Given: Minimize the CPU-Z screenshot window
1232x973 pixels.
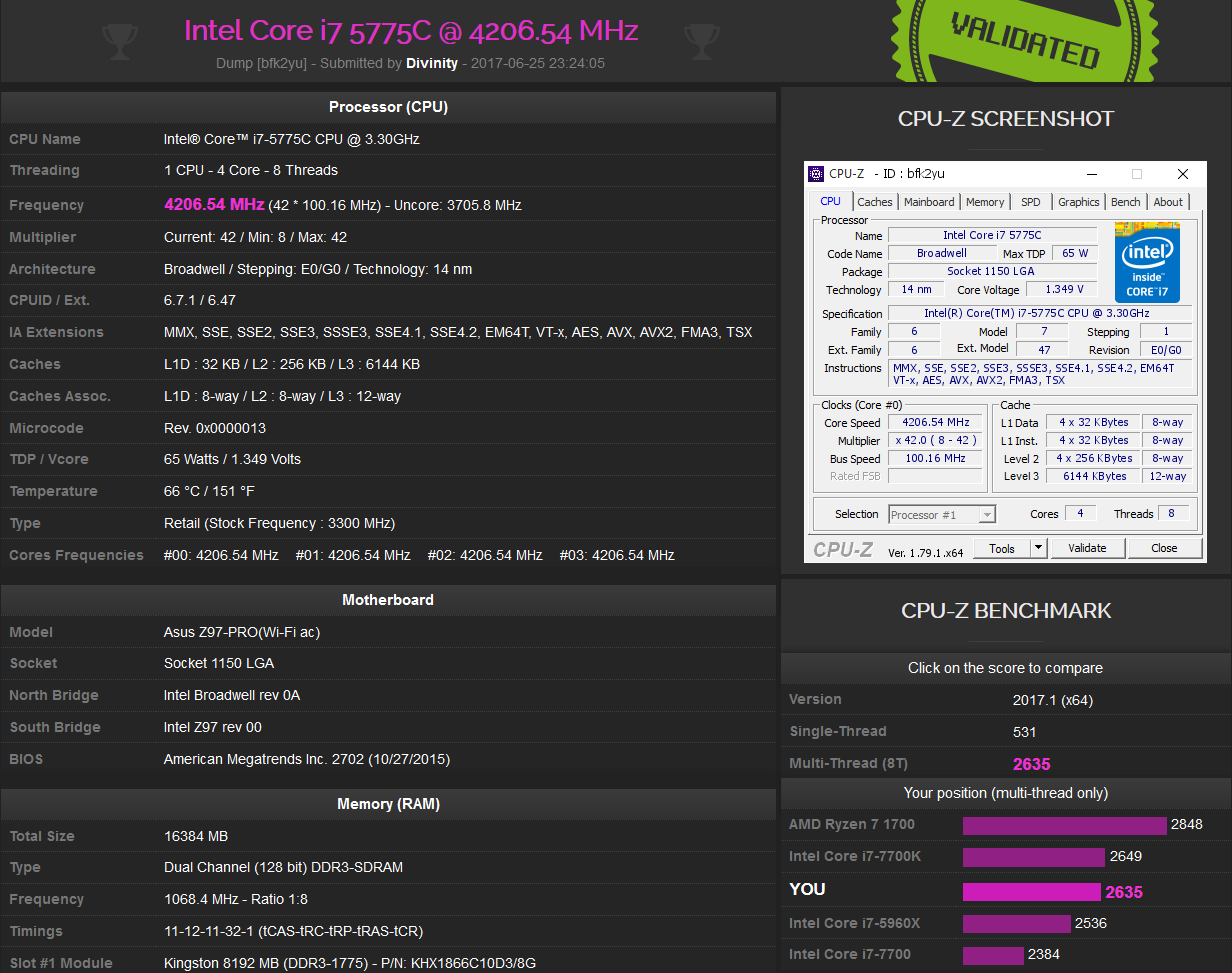Looking at the screenshot, I should (x=1091, y=174).
